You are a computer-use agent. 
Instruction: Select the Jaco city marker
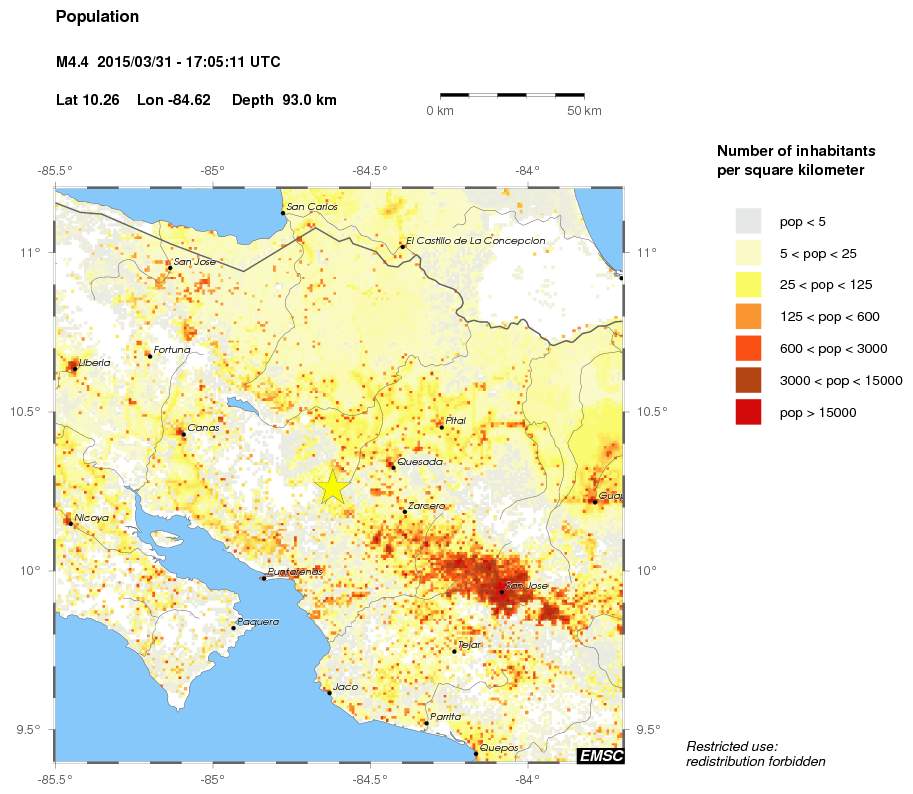(331, 692)
